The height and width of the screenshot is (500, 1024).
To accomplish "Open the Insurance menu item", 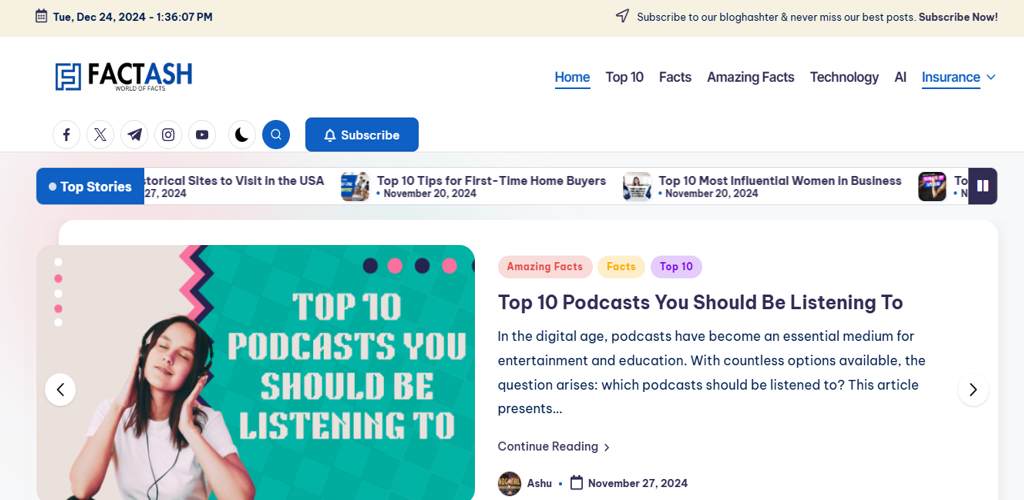I will (951, 77).
